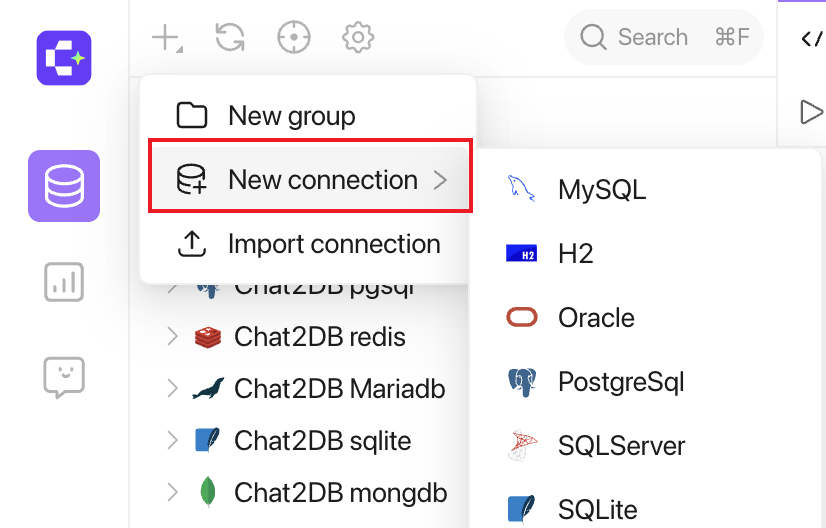The image size is (826, 528).
Task: Click the Import connection upload icon
Action: 191,244
